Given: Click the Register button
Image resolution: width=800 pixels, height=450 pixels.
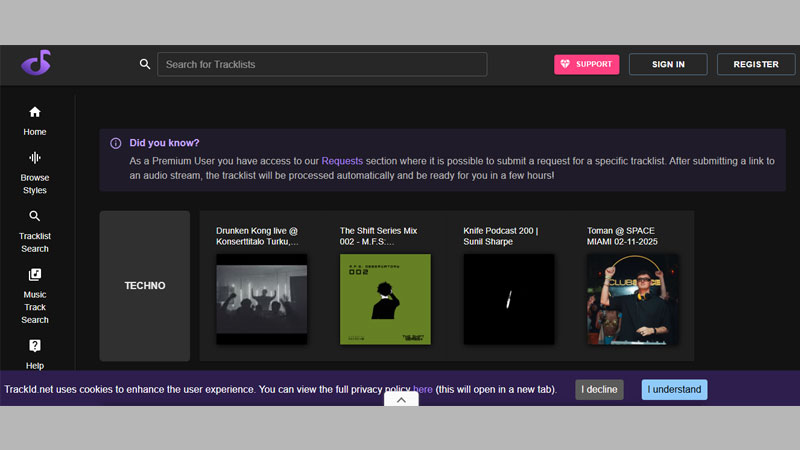Looking at the screenshot, I should [755, 64].
